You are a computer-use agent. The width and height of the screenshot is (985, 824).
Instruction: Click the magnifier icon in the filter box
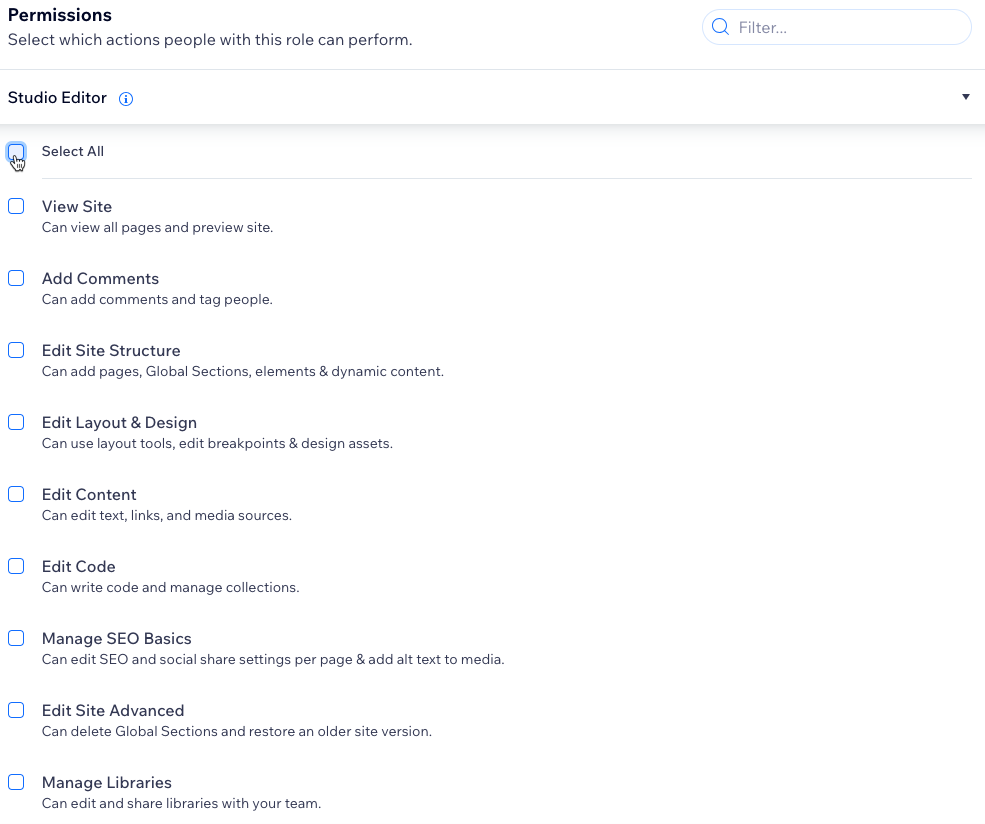click(720, 28)
